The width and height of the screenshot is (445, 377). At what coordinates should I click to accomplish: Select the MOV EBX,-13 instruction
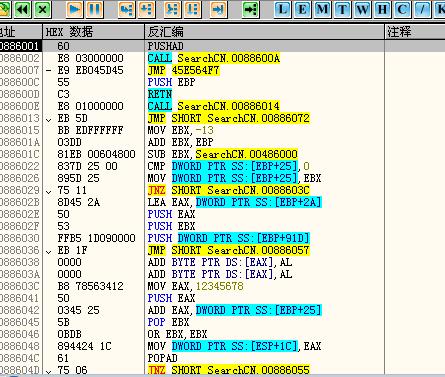[181, 130]
